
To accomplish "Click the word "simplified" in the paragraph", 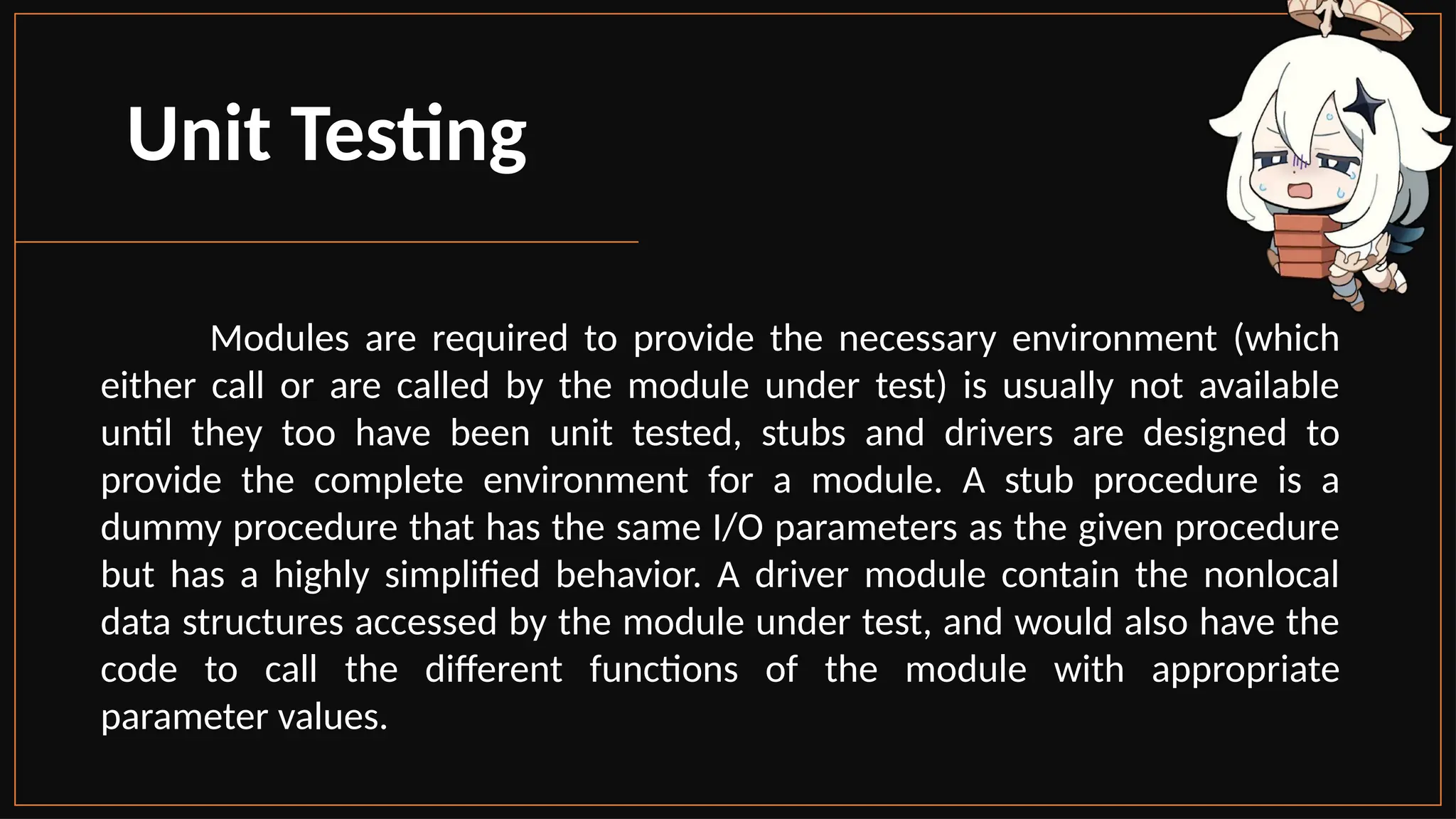I will (x=462, y=576).
